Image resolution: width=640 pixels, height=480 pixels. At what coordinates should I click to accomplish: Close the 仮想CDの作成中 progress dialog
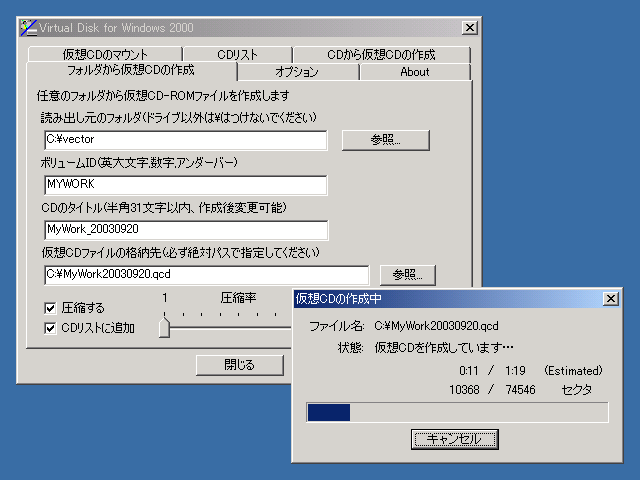click(610, 299)
